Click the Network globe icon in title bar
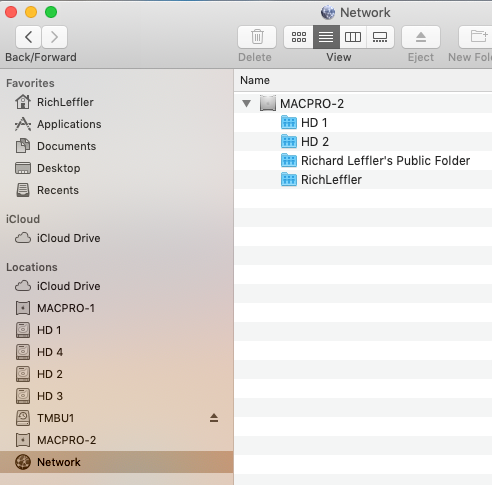492x485 pixels. [328, 12]
